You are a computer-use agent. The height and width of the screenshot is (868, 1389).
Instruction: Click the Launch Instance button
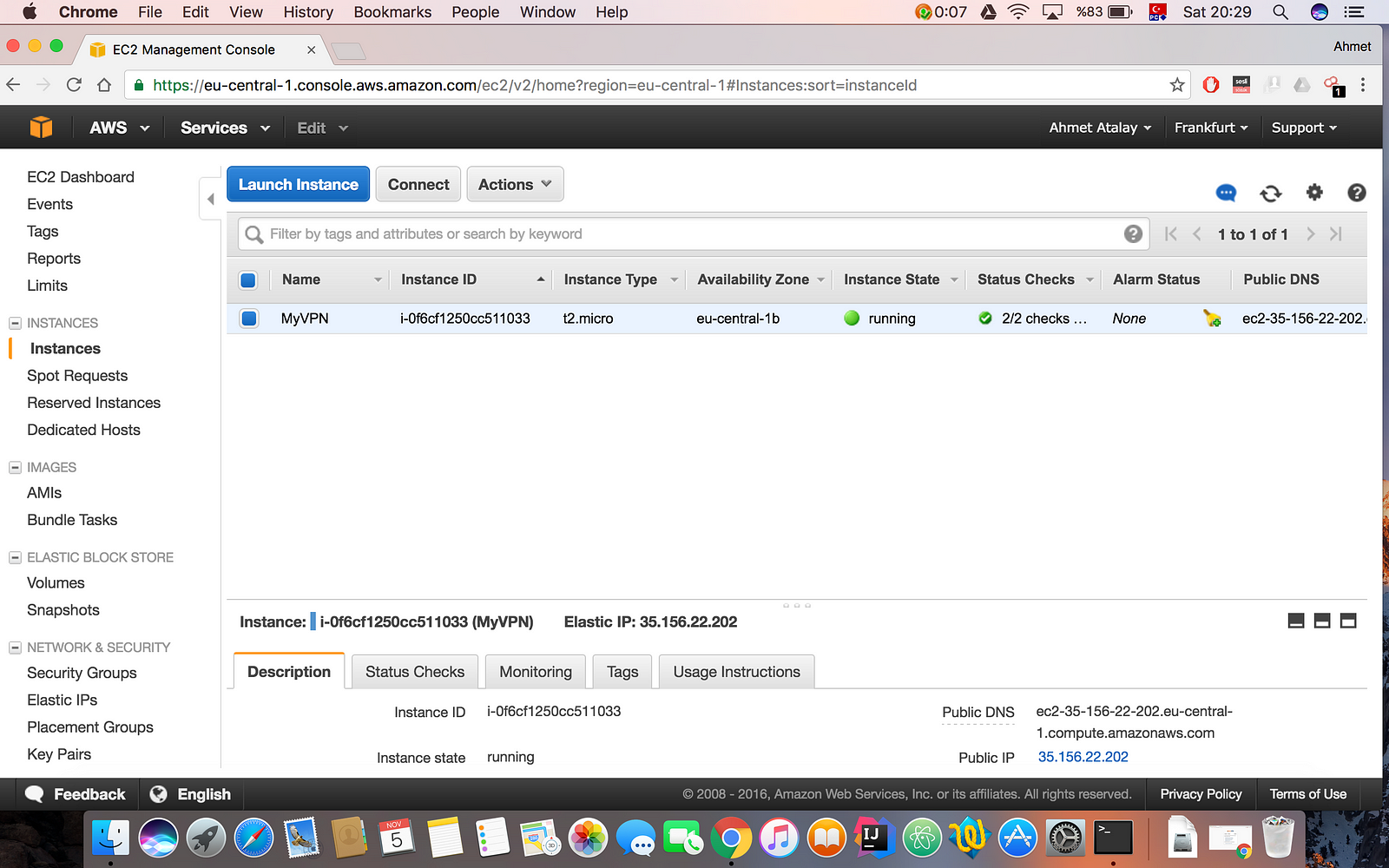(x=299, y=184)
